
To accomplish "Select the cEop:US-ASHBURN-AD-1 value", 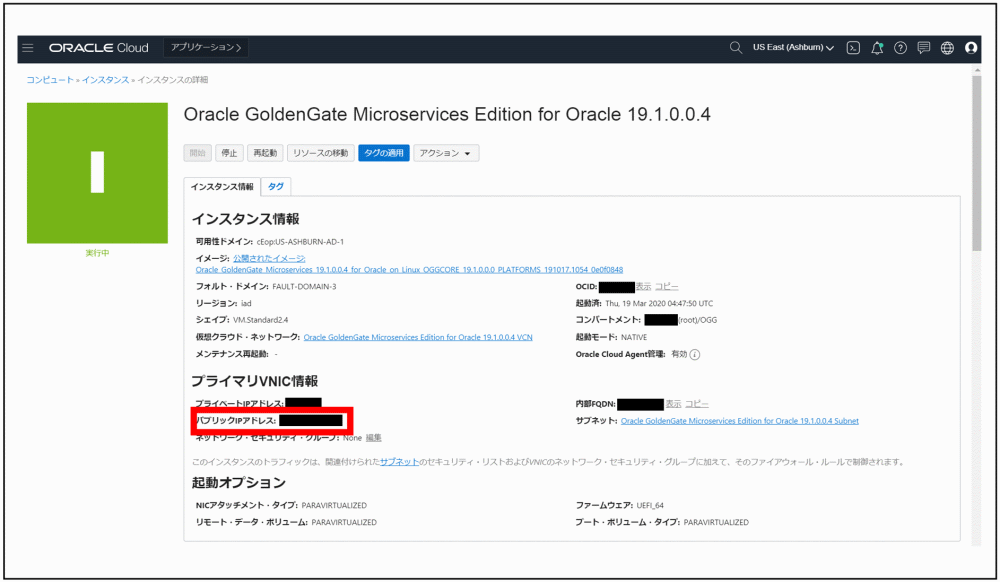I will 300,242.
